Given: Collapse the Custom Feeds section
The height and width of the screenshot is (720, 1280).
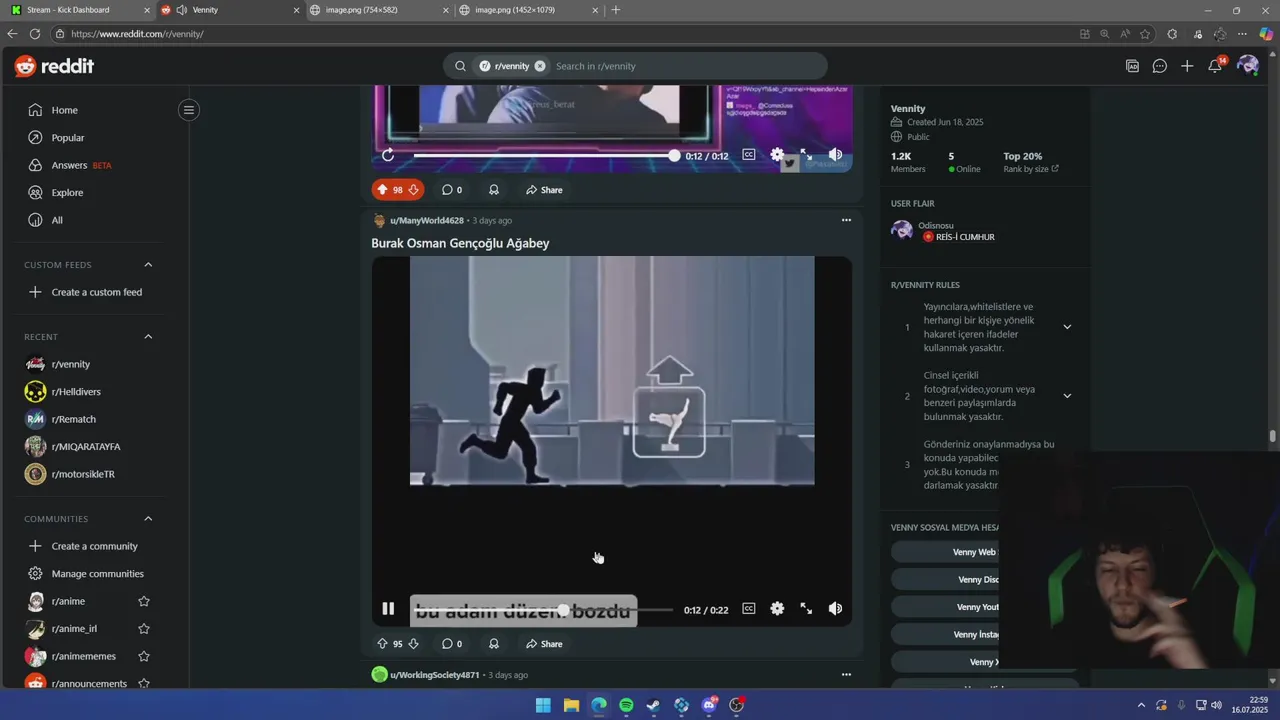Looking at the screenshot, I should [148, 265].
